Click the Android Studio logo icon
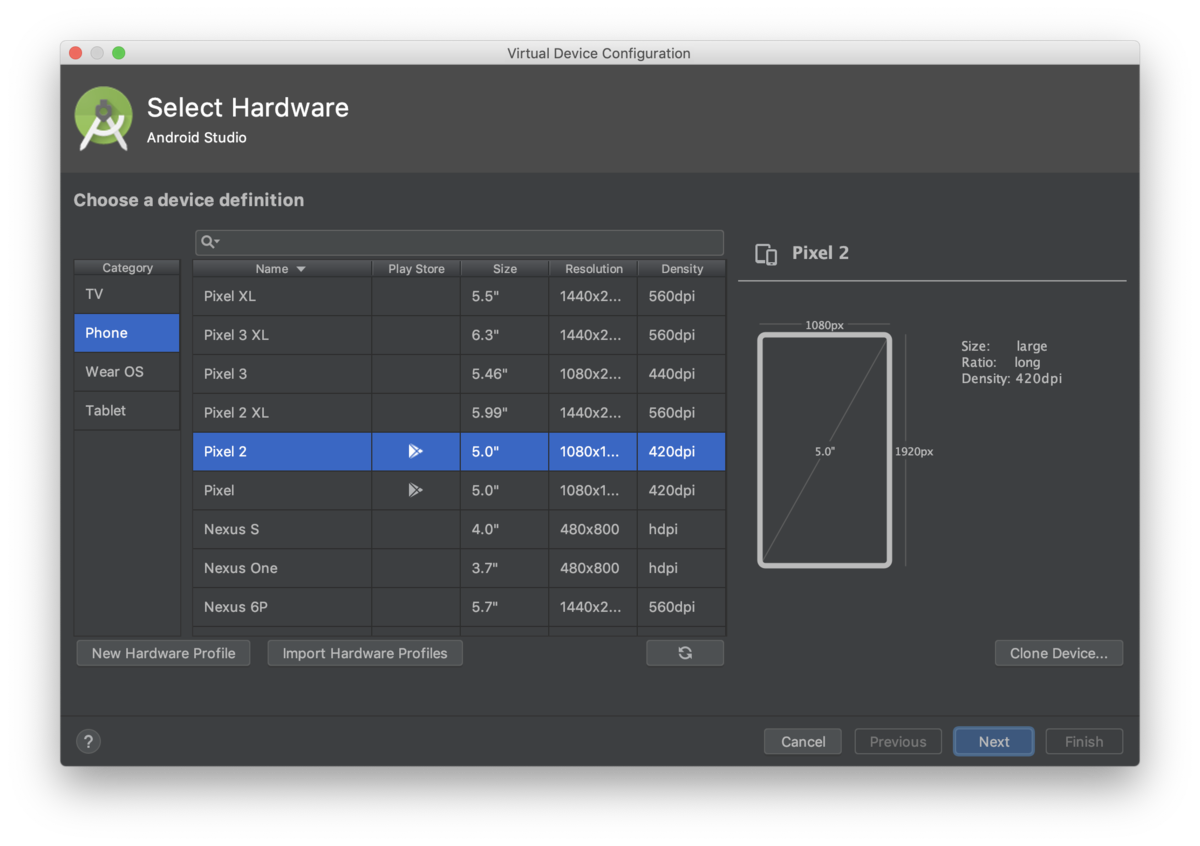 [103, 119]
